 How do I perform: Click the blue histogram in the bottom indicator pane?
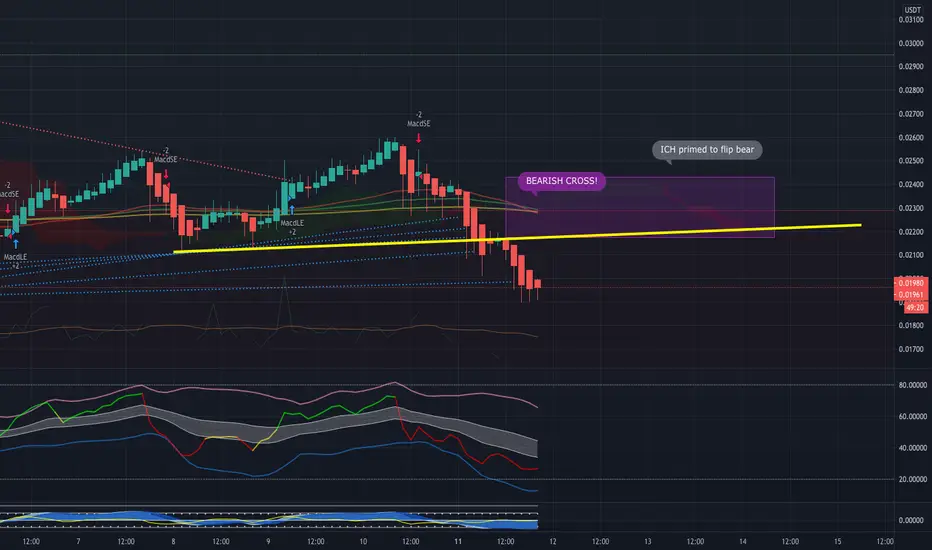pyautogui.click(x=269, y=520)
